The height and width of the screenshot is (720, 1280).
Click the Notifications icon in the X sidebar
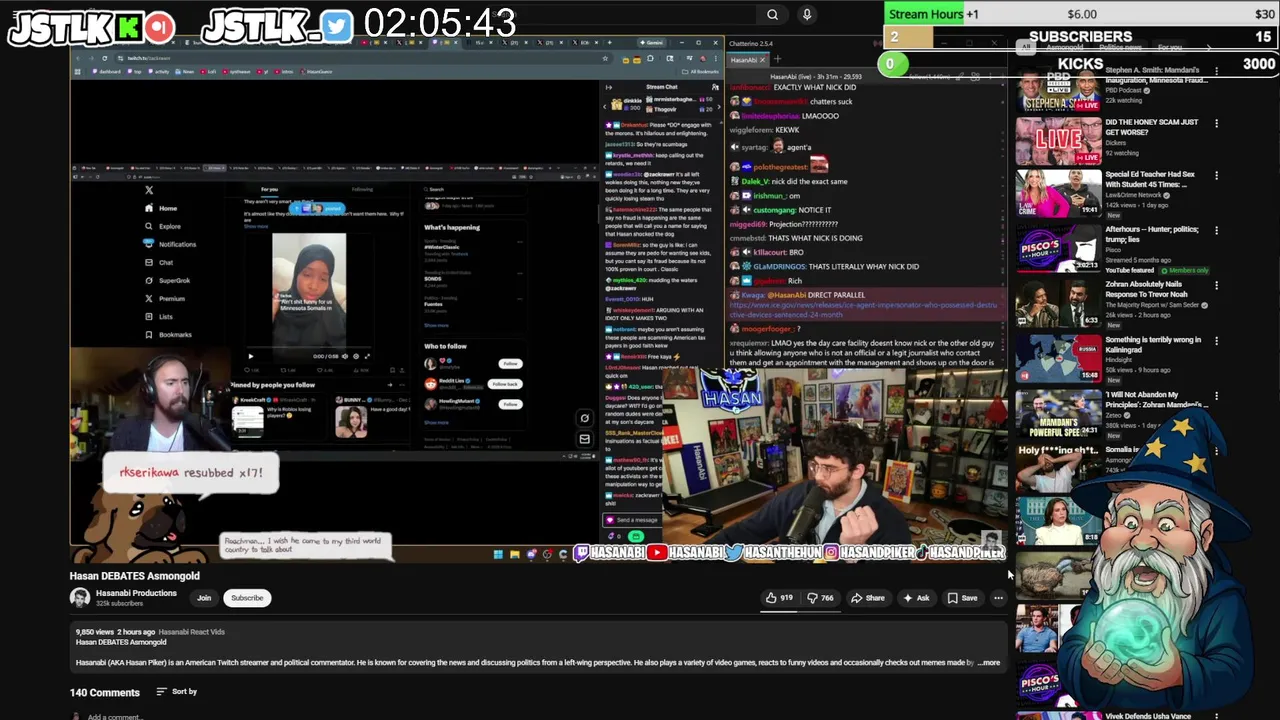[x=149, y=244]
